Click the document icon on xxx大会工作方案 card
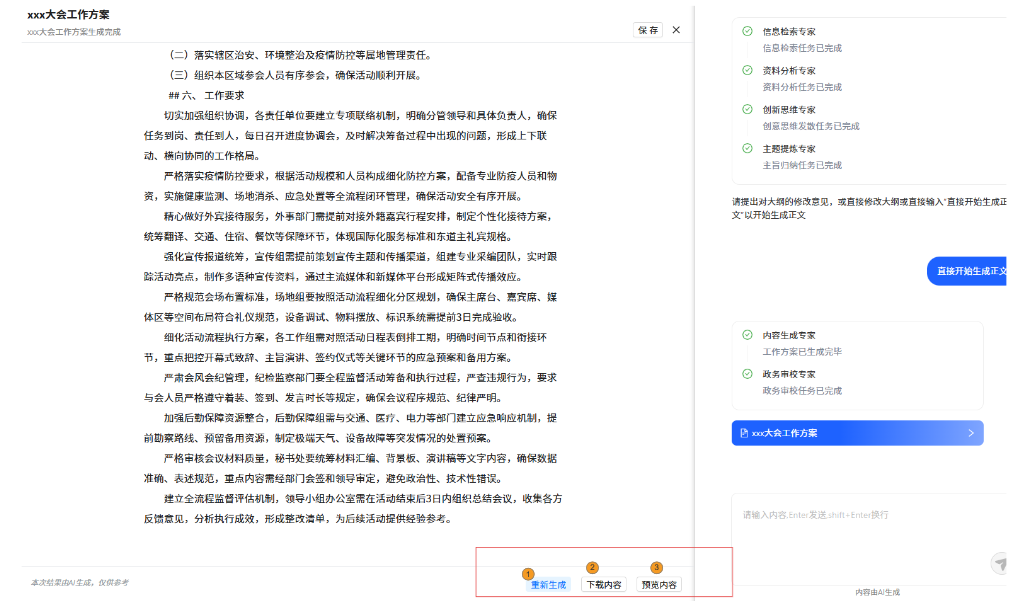 coord(743,433)
